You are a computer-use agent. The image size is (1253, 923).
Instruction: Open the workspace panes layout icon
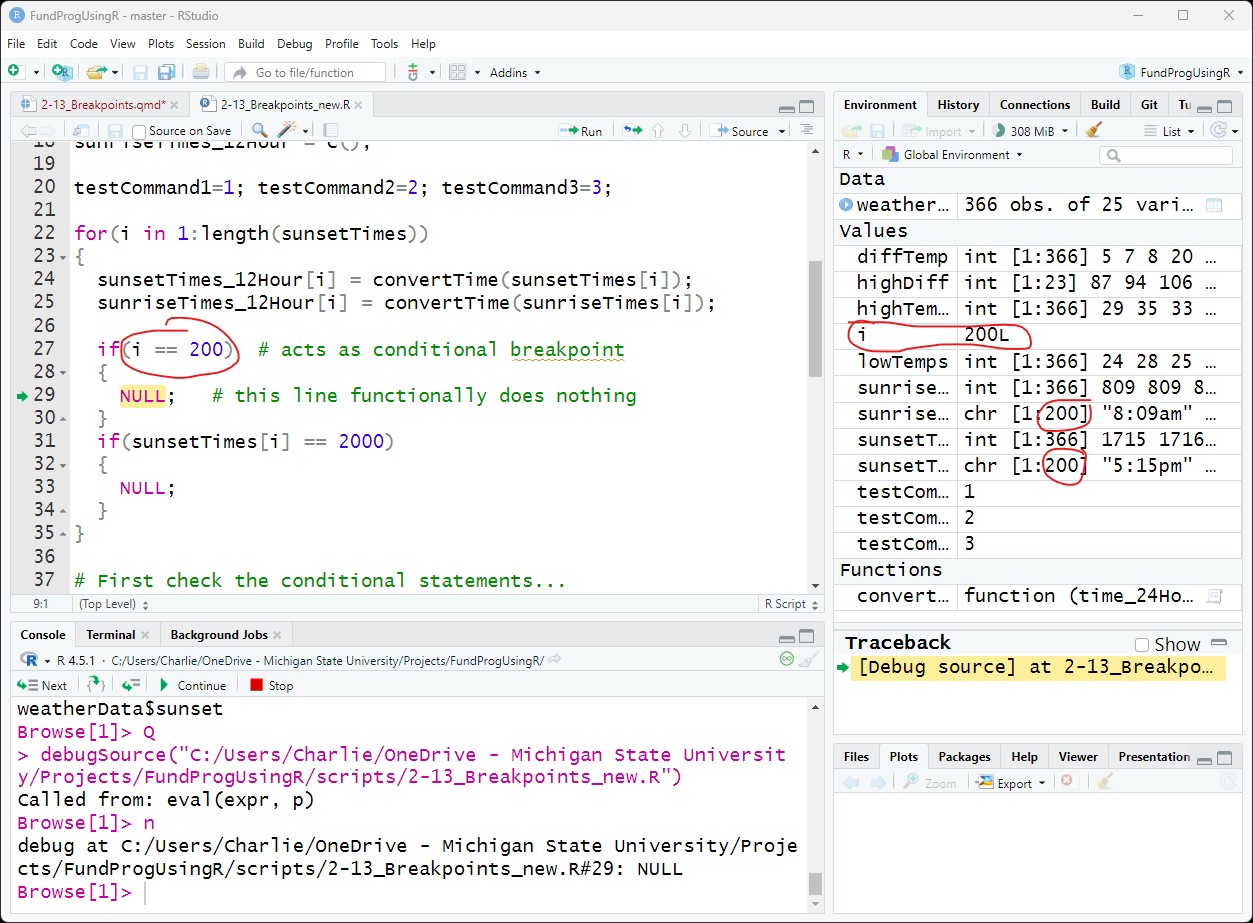tap(457, 72)
